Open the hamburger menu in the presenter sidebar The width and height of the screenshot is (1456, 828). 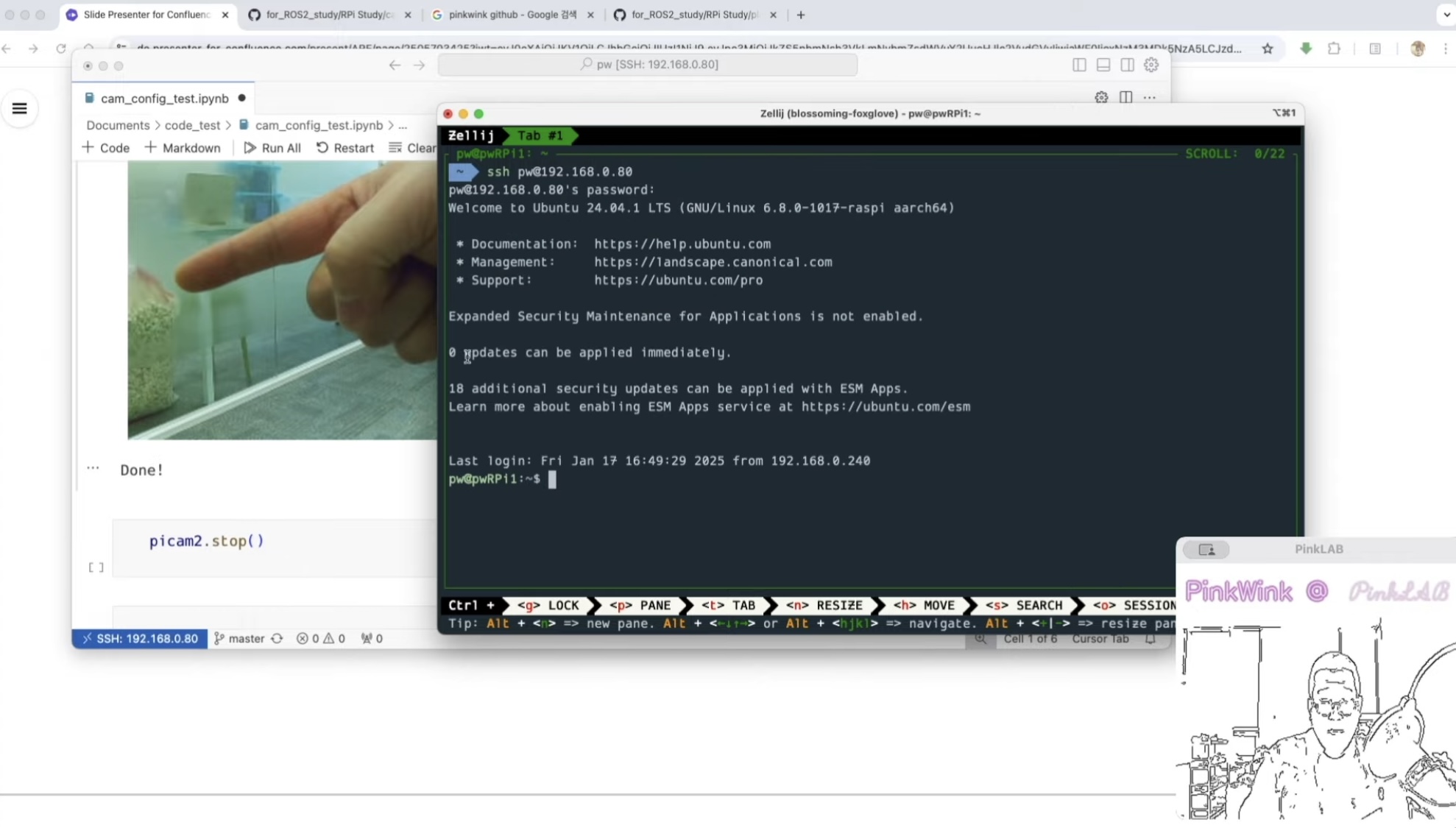20,109
